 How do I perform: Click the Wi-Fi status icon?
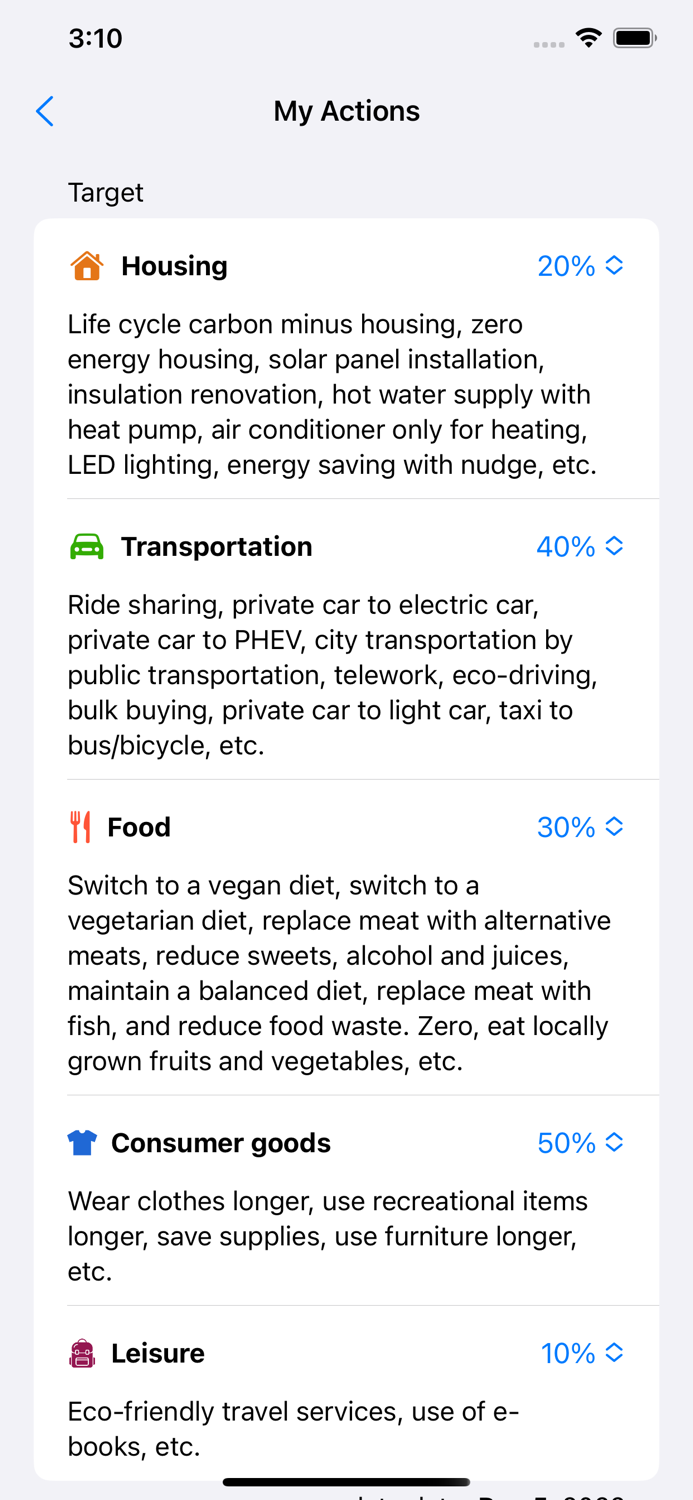588,37
